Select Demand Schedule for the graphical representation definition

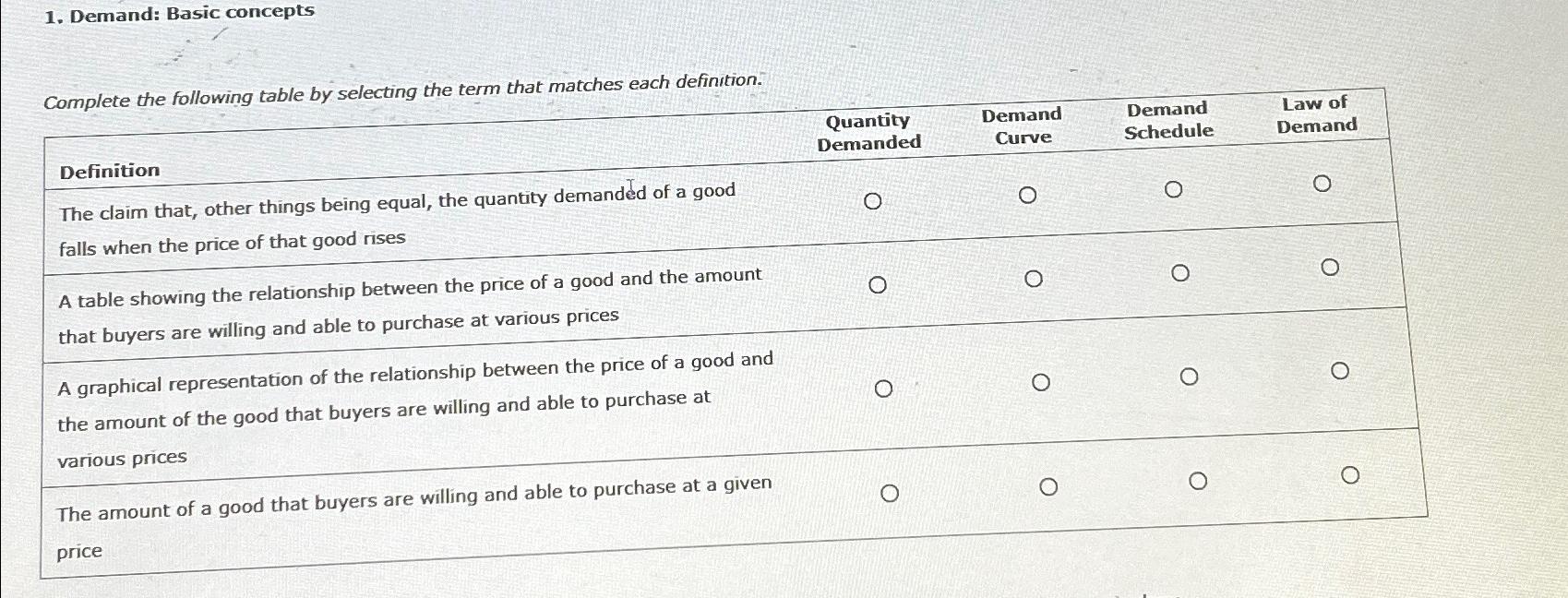(x=1189, y=376)
